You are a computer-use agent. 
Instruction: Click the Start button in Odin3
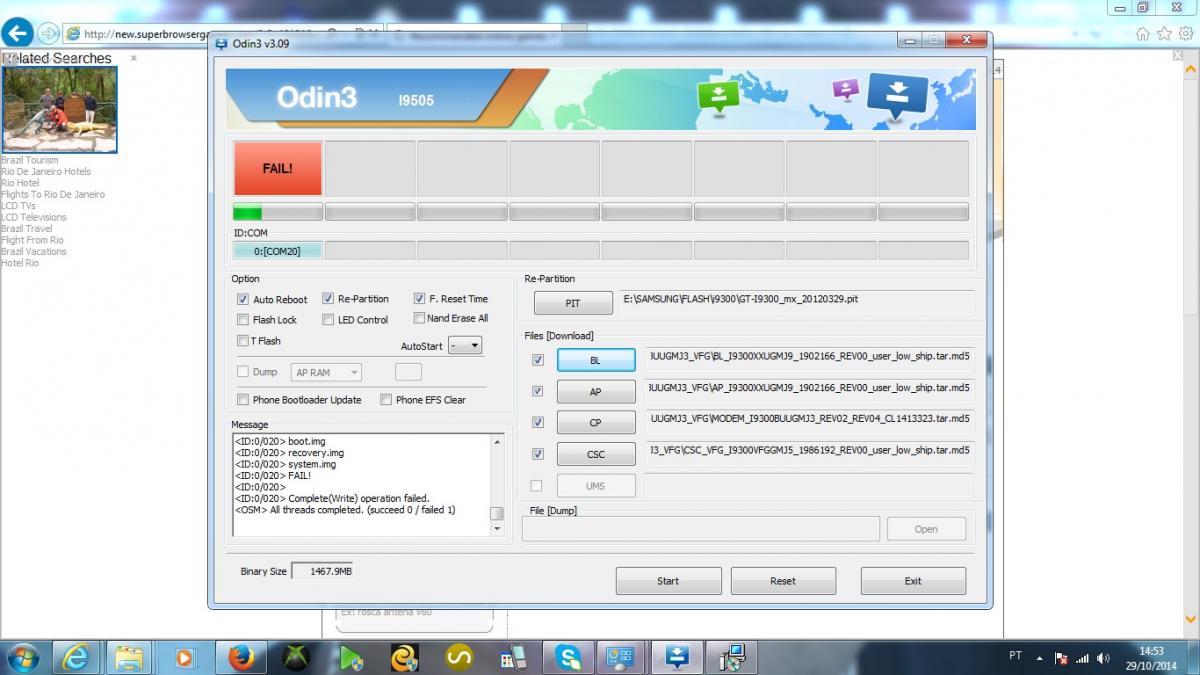coord(668,581)
